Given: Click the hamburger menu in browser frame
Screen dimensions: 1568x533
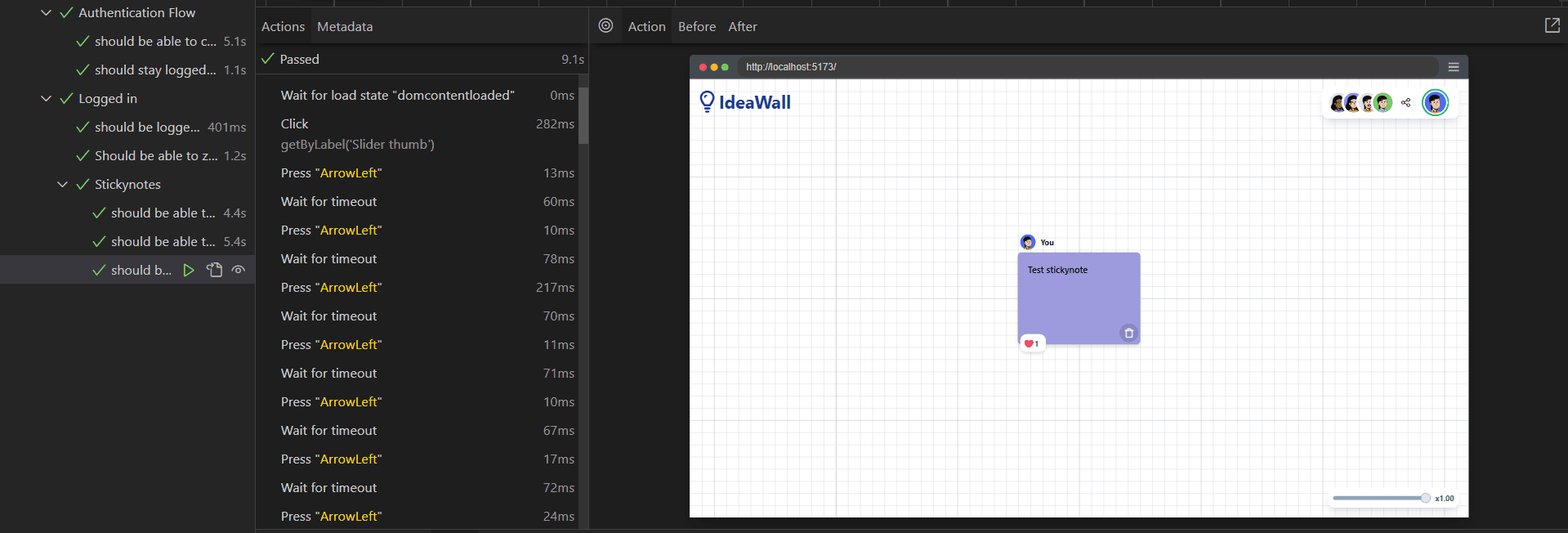Looking at the screenshot, I should click(x=1453, y=67).
